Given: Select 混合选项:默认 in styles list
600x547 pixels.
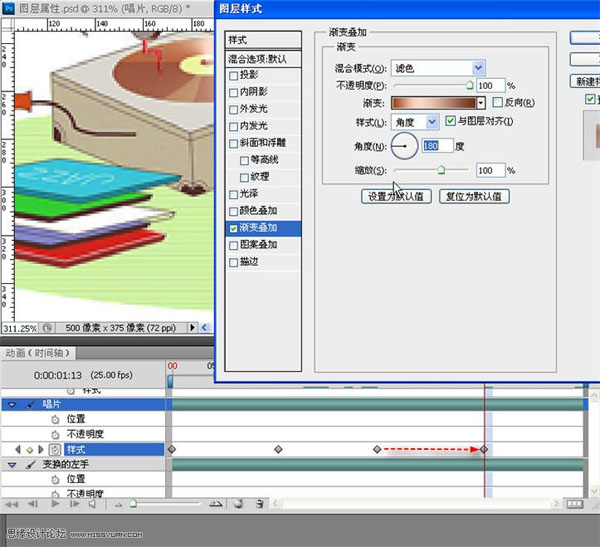Looking at the screenshot, I should point(264,58).
